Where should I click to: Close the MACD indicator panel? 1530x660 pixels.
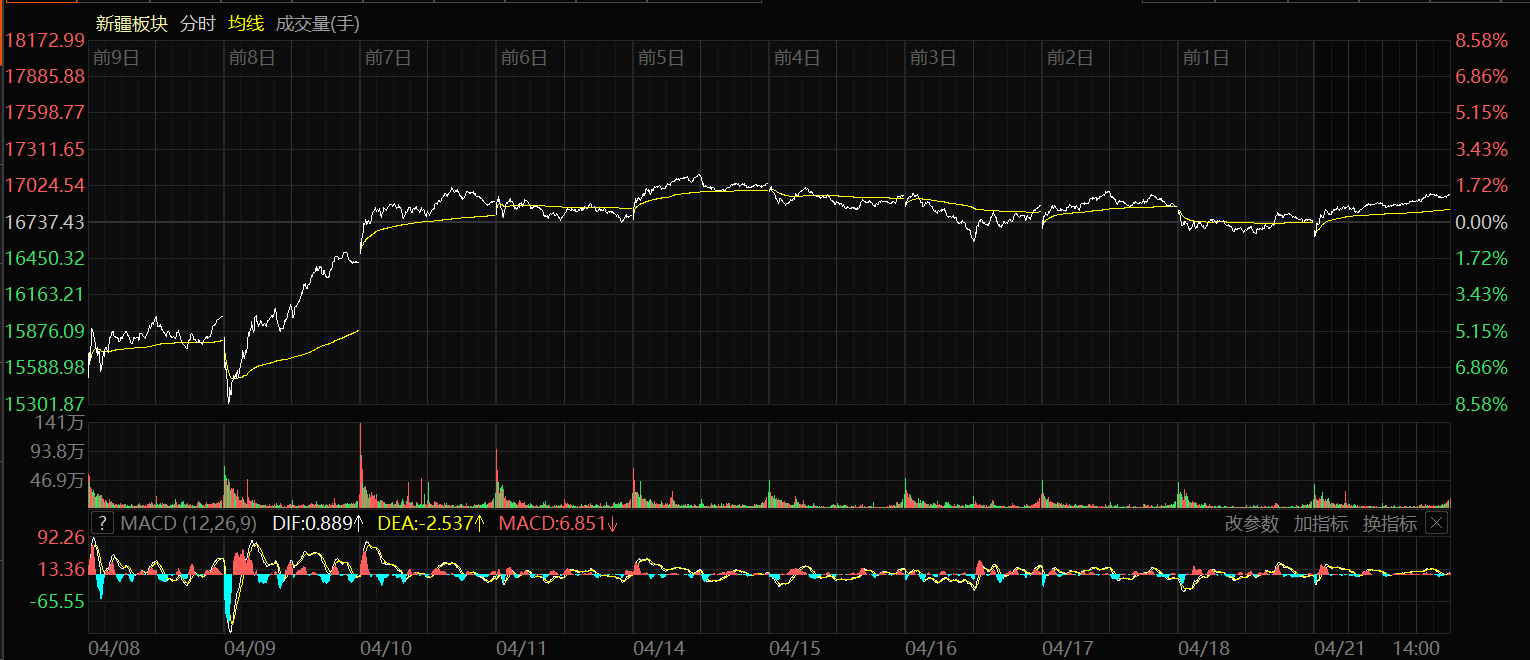point(1436,523)
